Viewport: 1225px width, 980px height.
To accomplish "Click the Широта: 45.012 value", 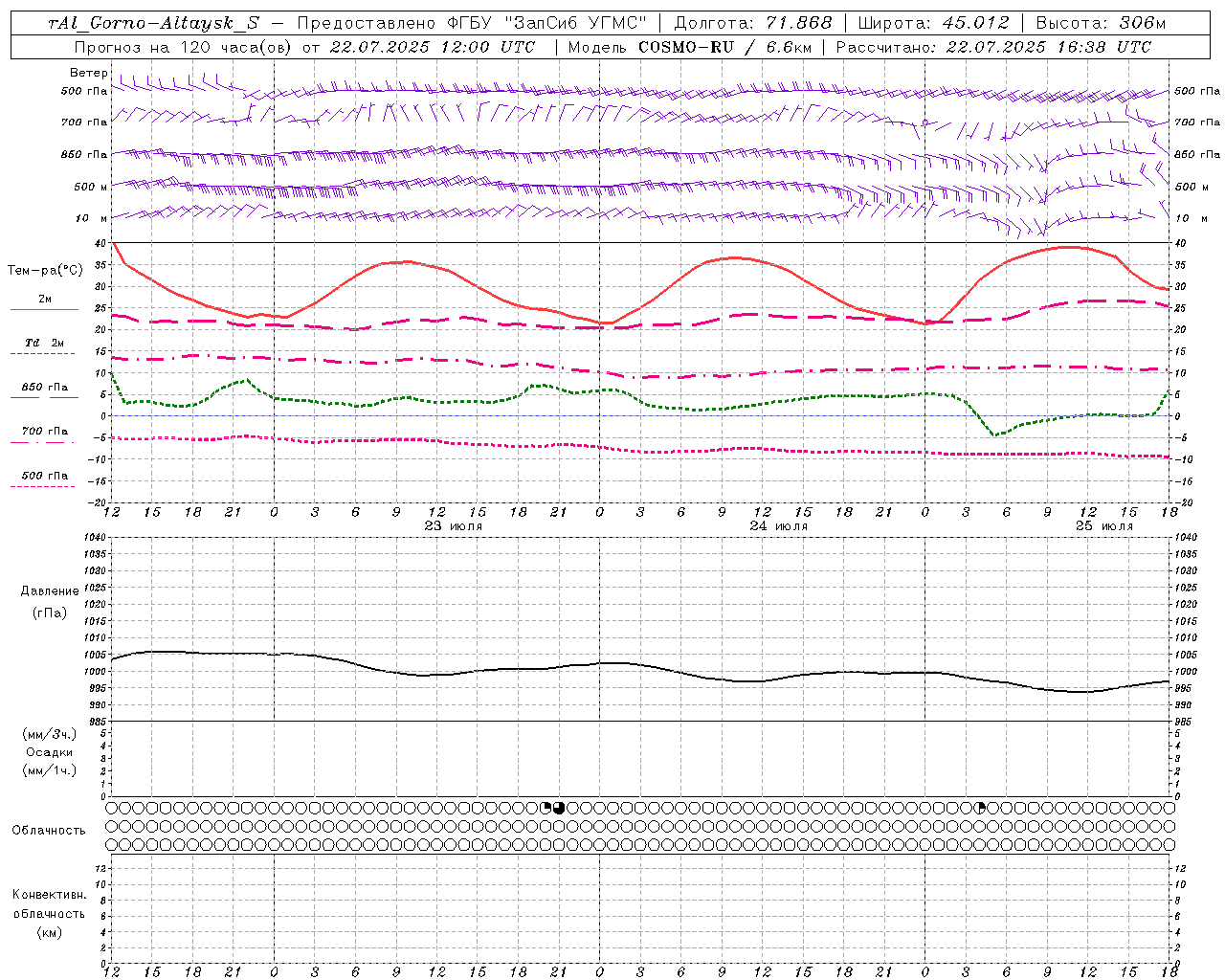I will pos(934,23).
